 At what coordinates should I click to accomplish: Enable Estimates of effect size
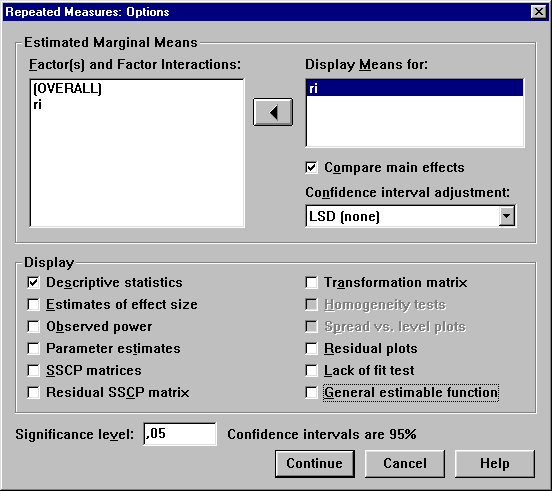pos(33,304)
